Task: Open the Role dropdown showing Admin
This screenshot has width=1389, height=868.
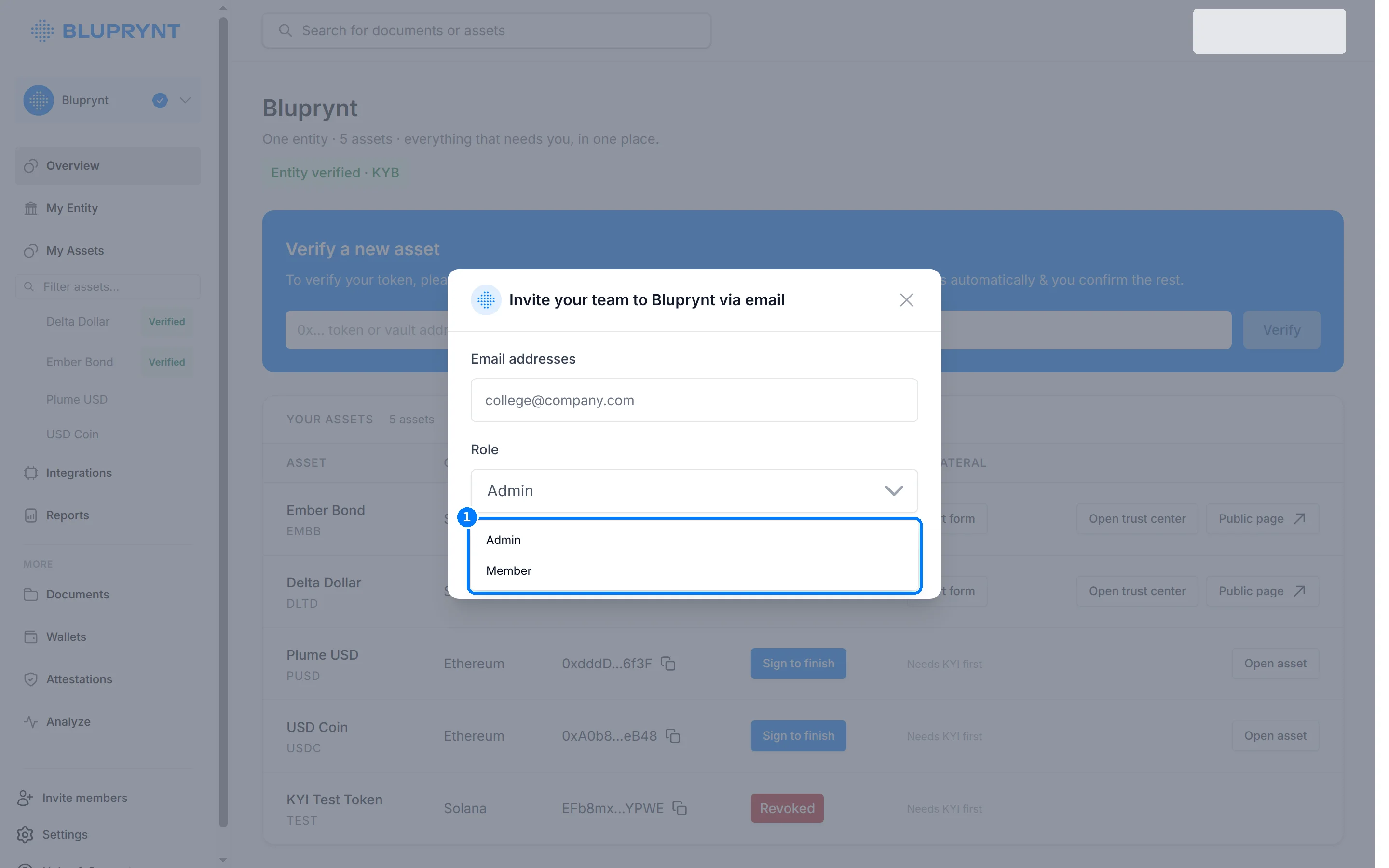Action: click(x=694, y=491)
